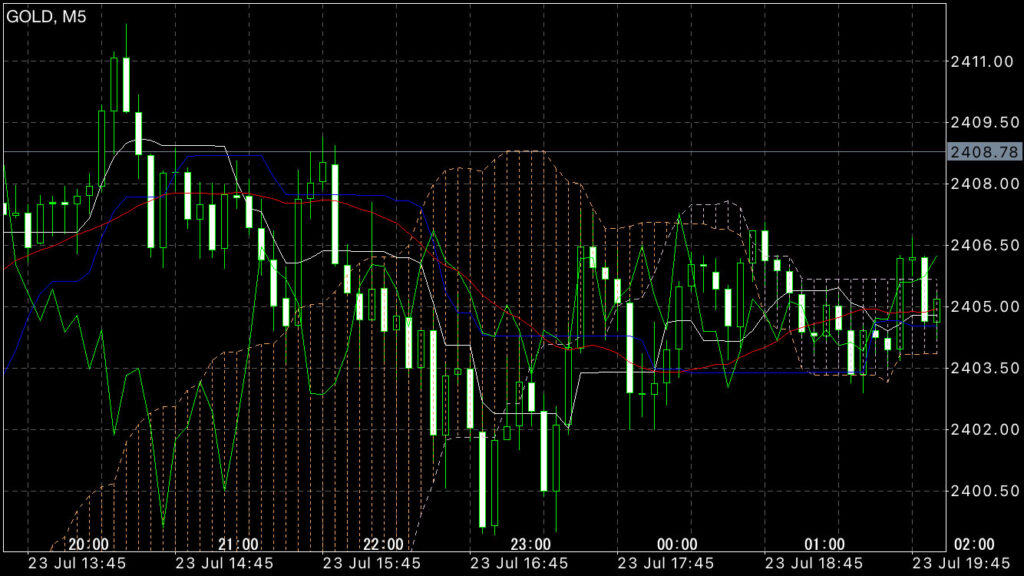The width and height of the screenshot is (1024, 576).
Task: Click the 00:00 time axis marker
Action: coord(677,544)
